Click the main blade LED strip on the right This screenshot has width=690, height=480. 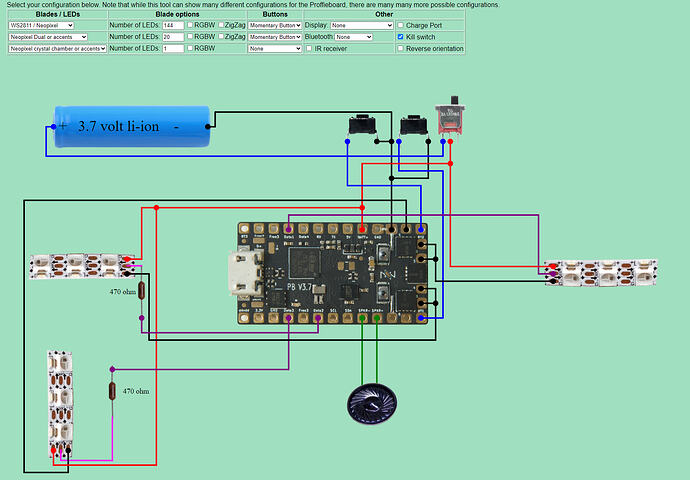tap(602, 273)
